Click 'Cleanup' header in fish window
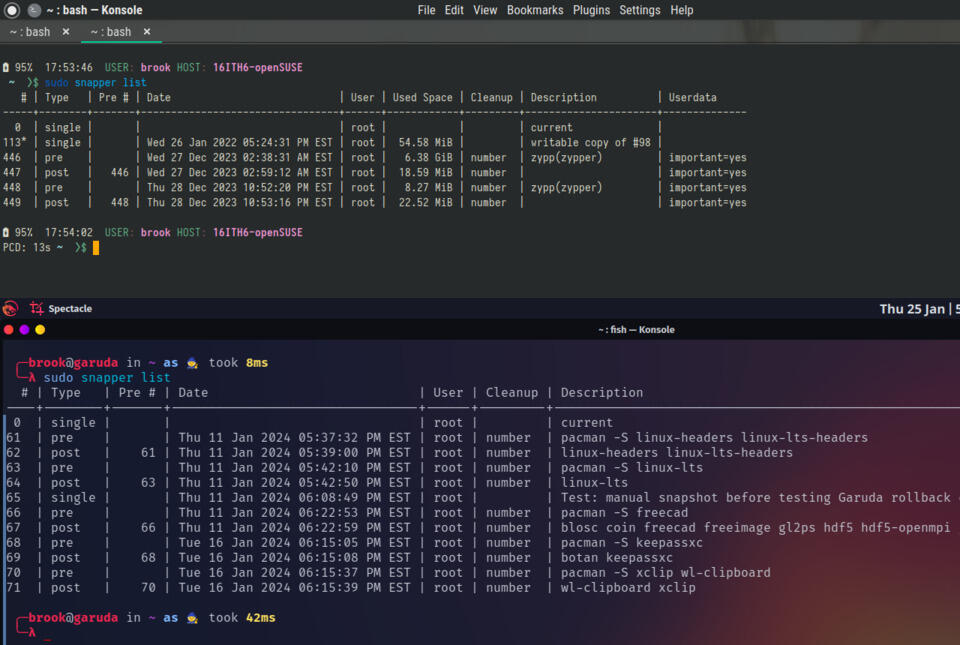The height and width of the screenshot is (645, 960). [x=512, y=392]
